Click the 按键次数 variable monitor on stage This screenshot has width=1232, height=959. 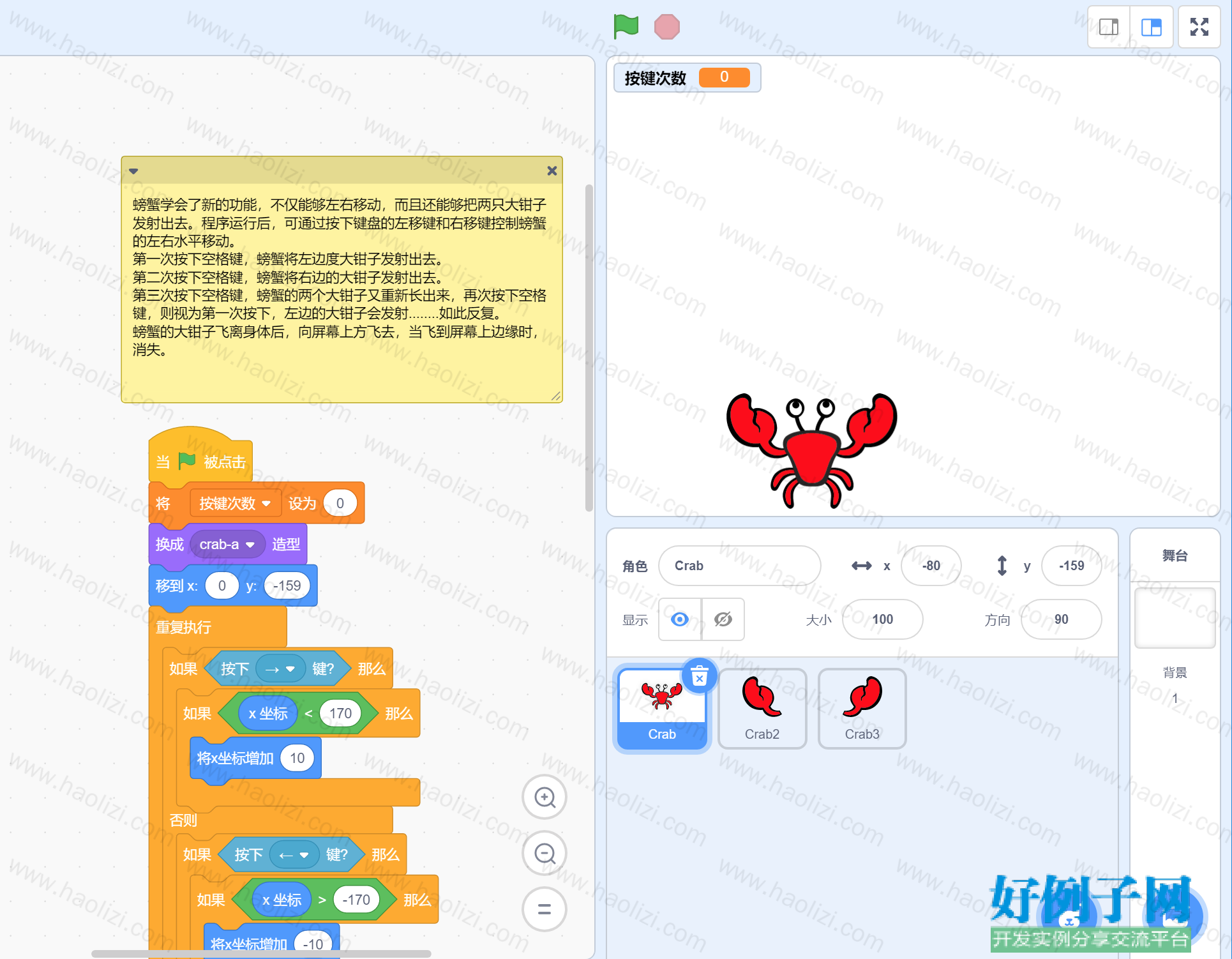(687, 78)
